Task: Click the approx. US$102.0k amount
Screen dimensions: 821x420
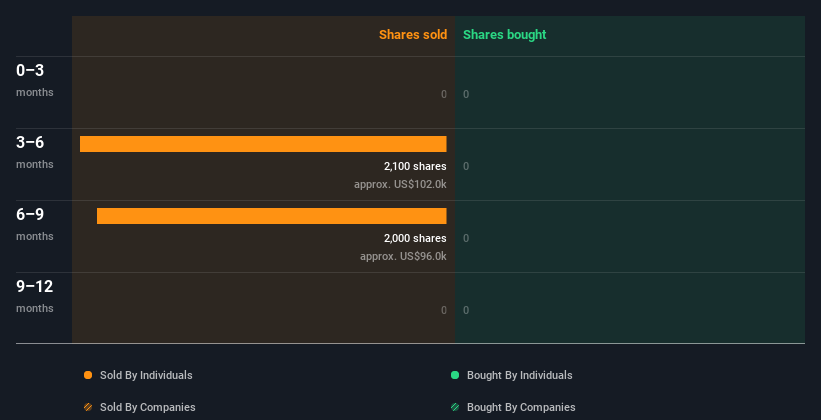Action: (x=400, y=184)
